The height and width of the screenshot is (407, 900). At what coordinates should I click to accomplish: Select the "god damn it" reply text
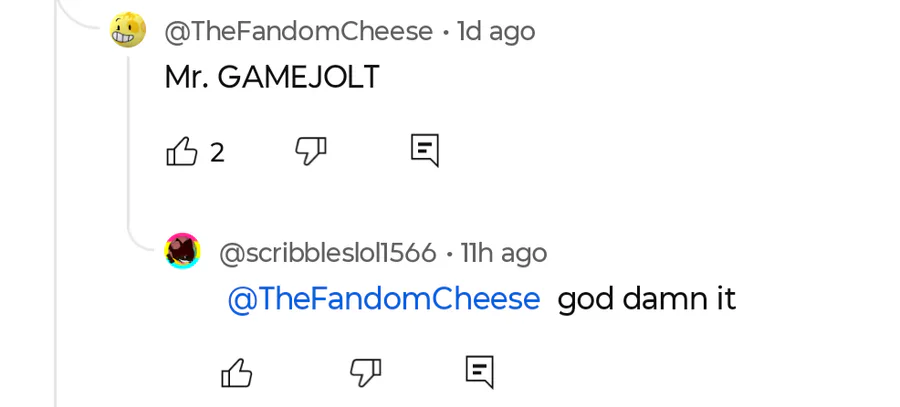646,299
